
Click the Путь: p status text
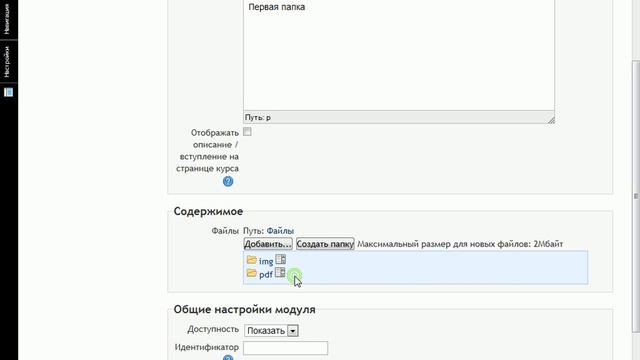point(258,118)
